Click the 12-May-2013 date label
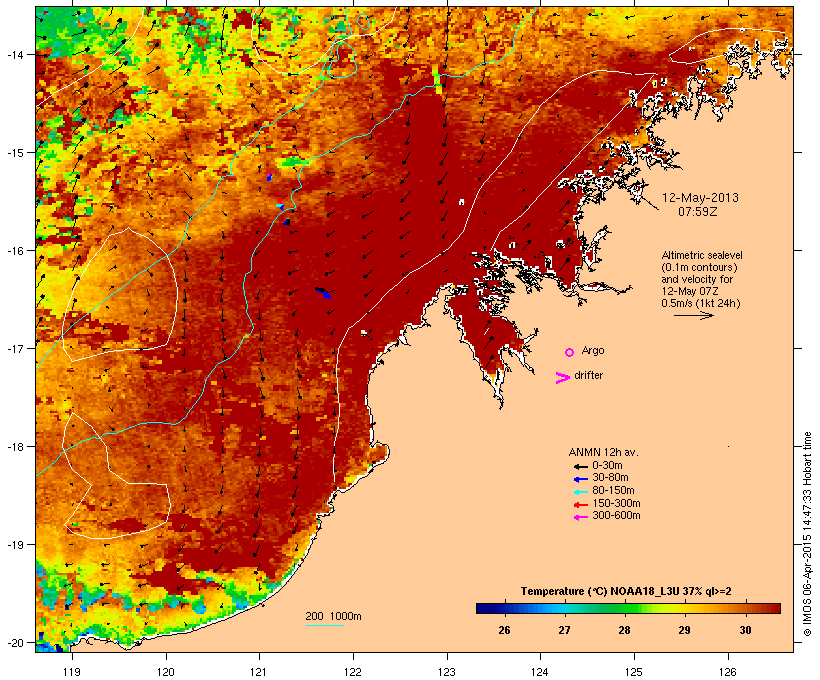 [x=700, y=198]
